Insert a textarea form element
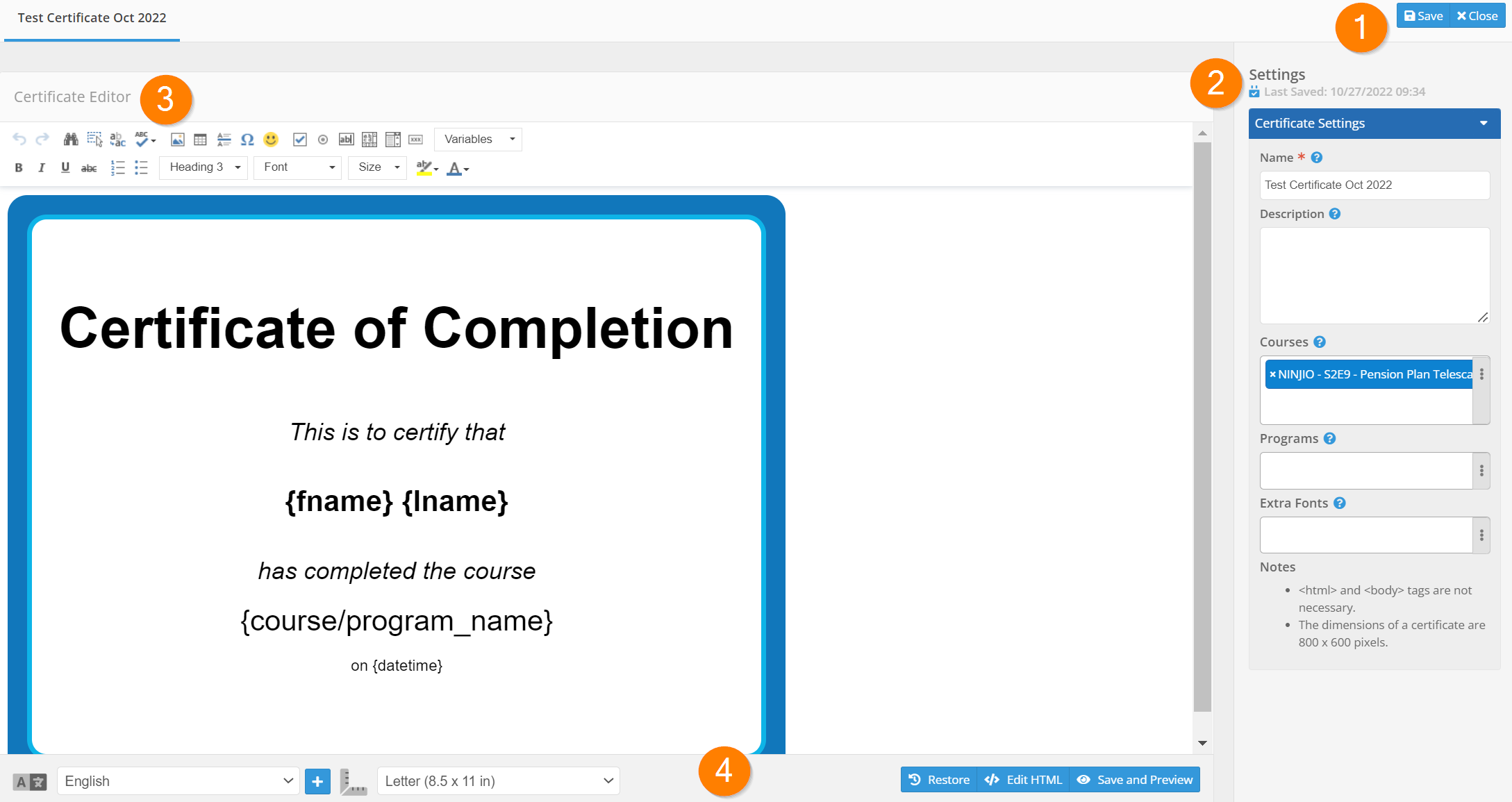The height and width of the screenshot is (802, 1512). click(x=369, y=140)
